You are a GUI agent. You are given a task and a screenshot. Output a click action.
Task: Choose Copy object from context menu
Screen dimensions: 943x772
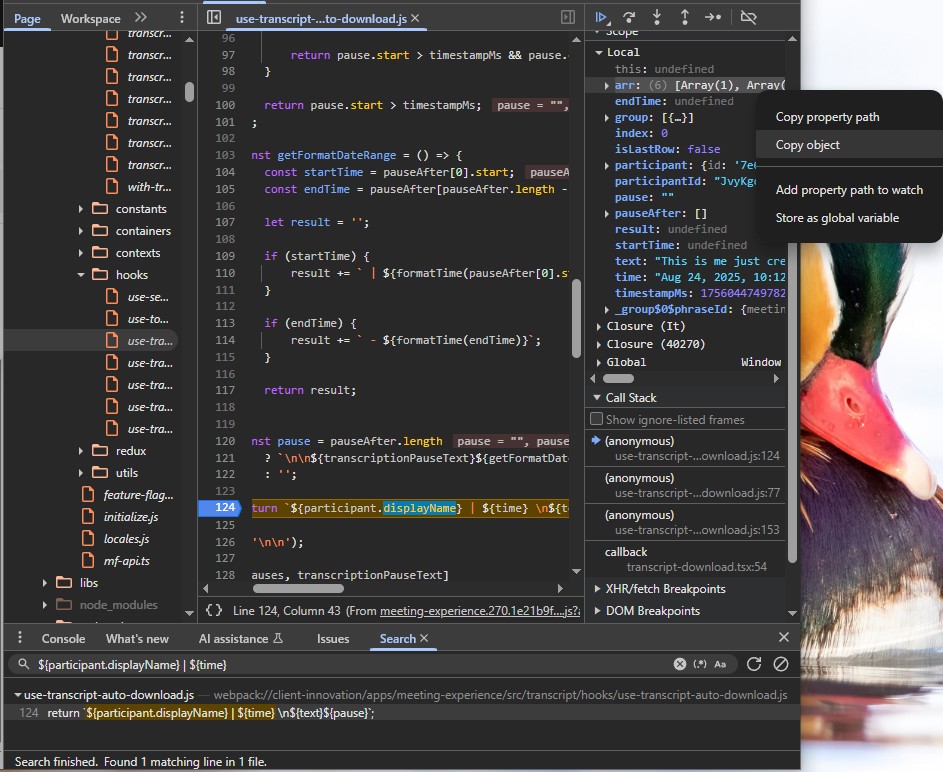point(808,145)
